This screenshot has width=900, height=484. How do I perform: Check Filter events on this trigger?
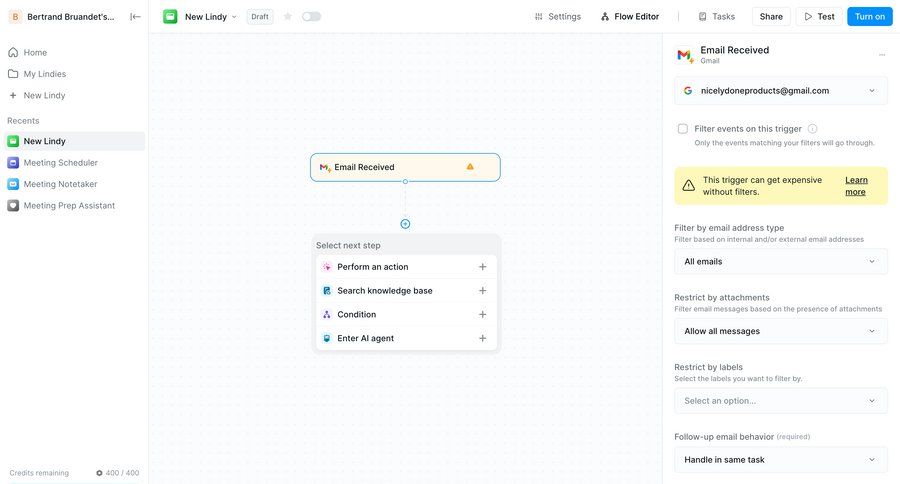point(682,129)
